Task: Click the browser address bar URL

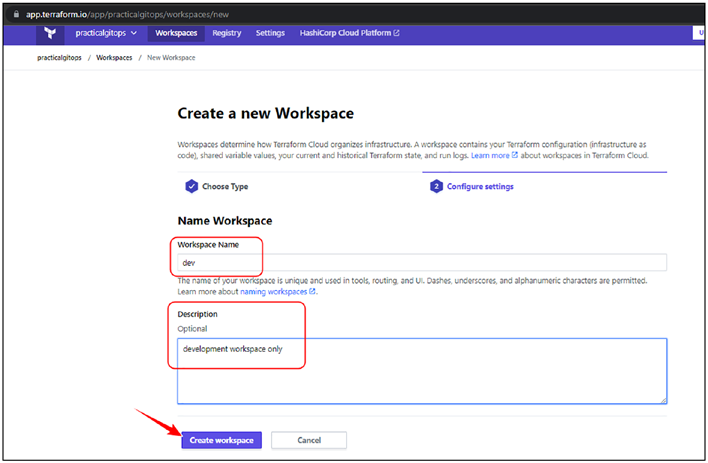Action: coord(127,14)
